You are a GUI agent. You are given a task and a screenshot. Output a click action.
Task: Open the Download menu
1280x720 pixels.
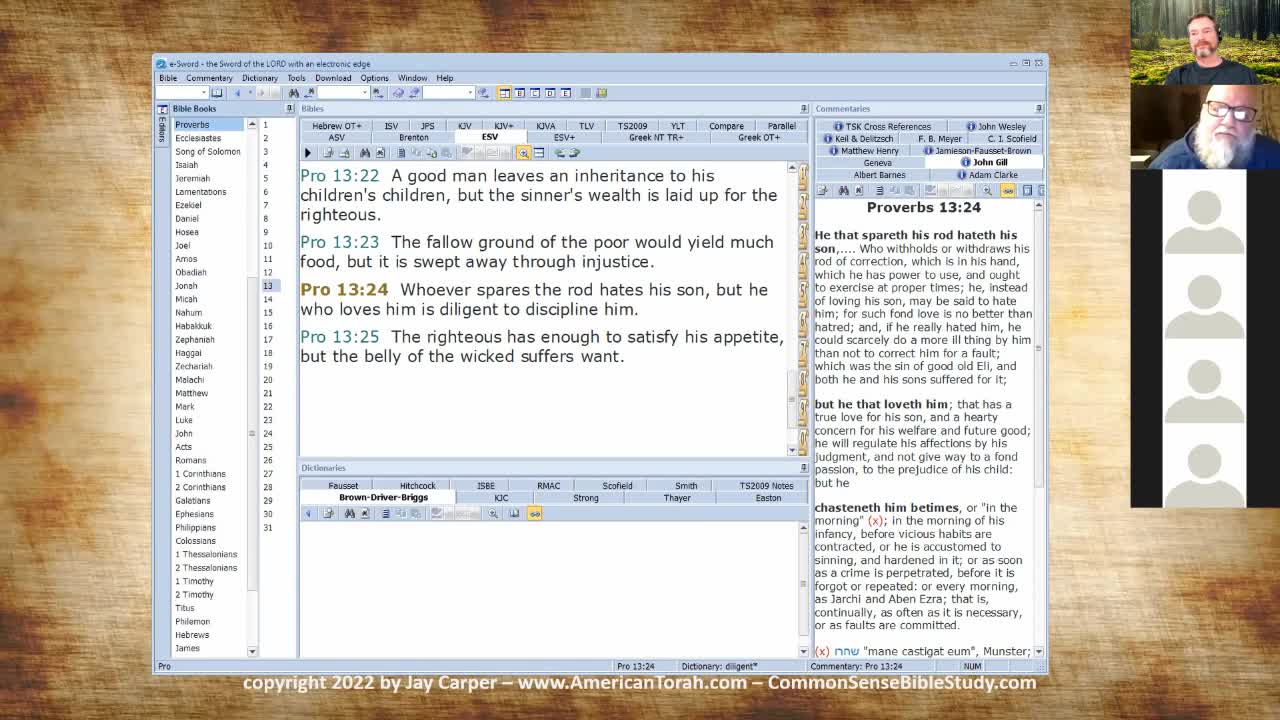(332, 77)
